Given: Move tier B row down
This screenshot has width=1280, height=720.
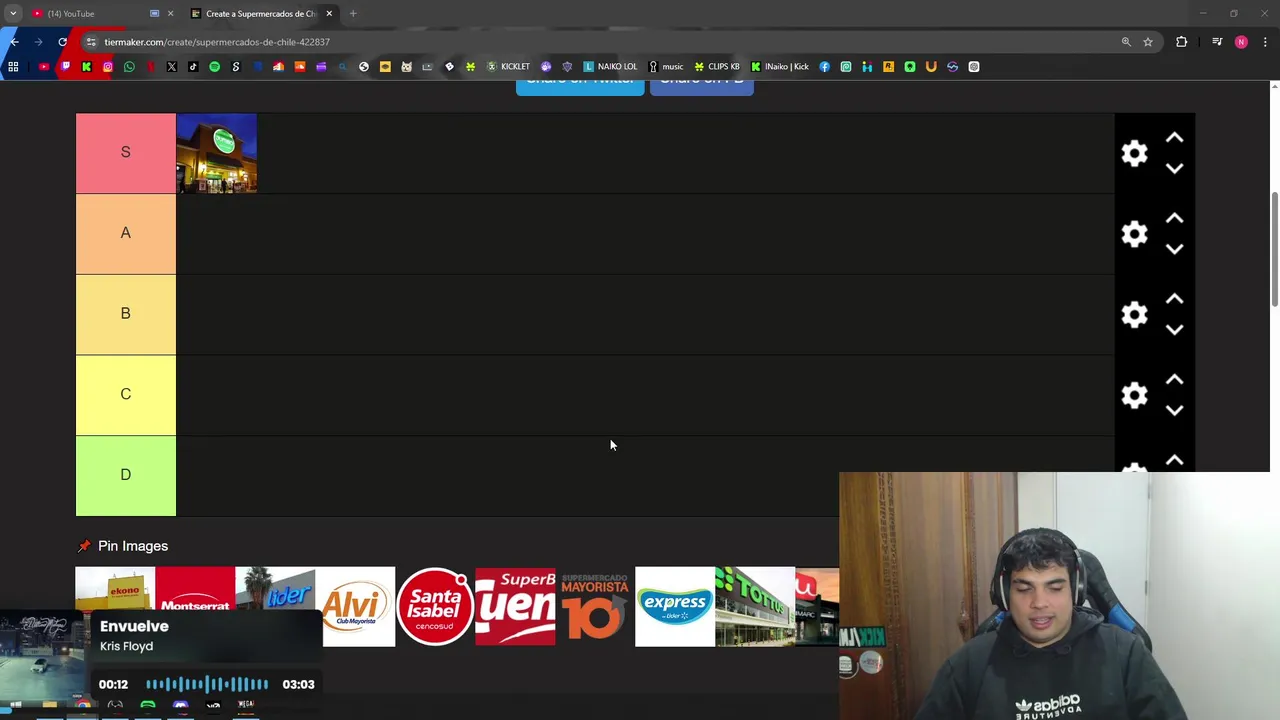Looking at the screenshot, I should (x=1174, y=330).
